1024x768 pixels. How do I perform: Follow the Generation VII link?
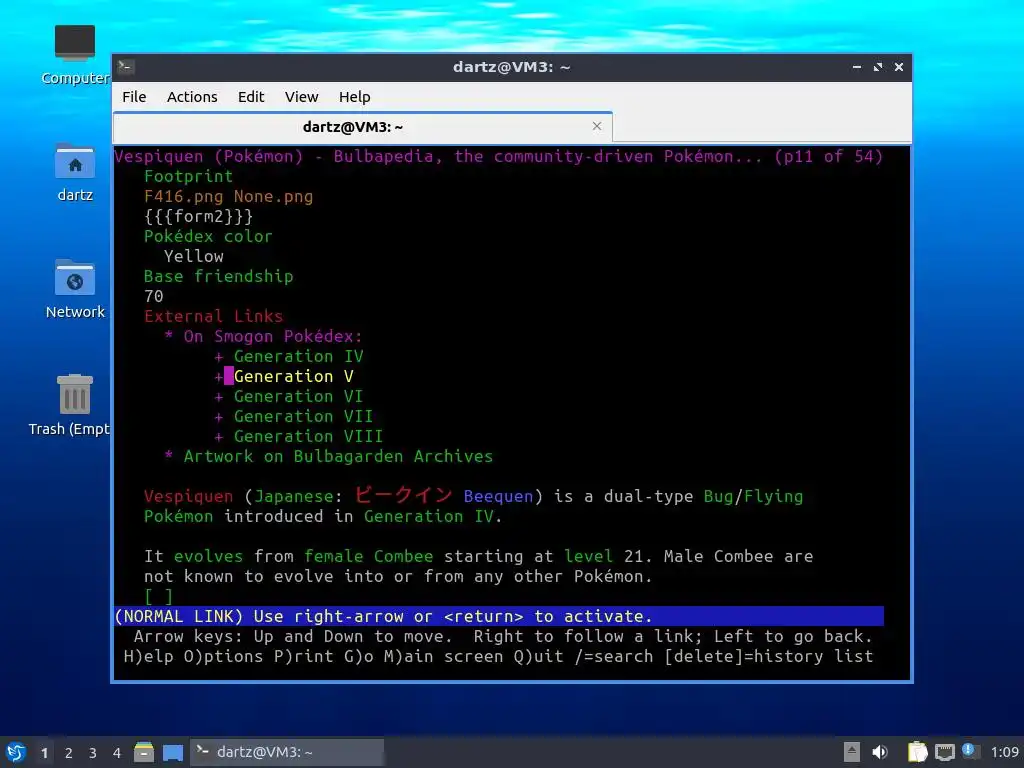pyautogui.click(x=303, y=417)
